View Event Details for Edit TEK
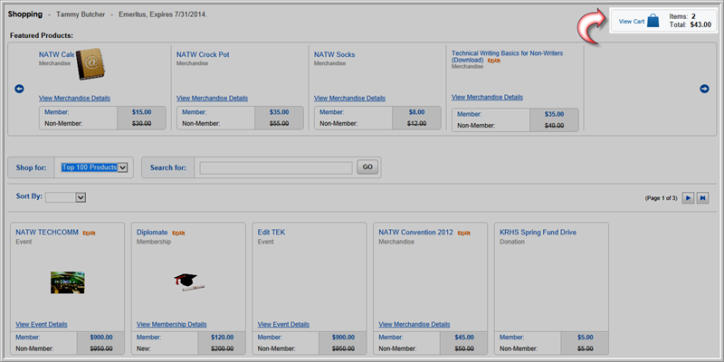The image size is (724, 362). pos(284,325)
